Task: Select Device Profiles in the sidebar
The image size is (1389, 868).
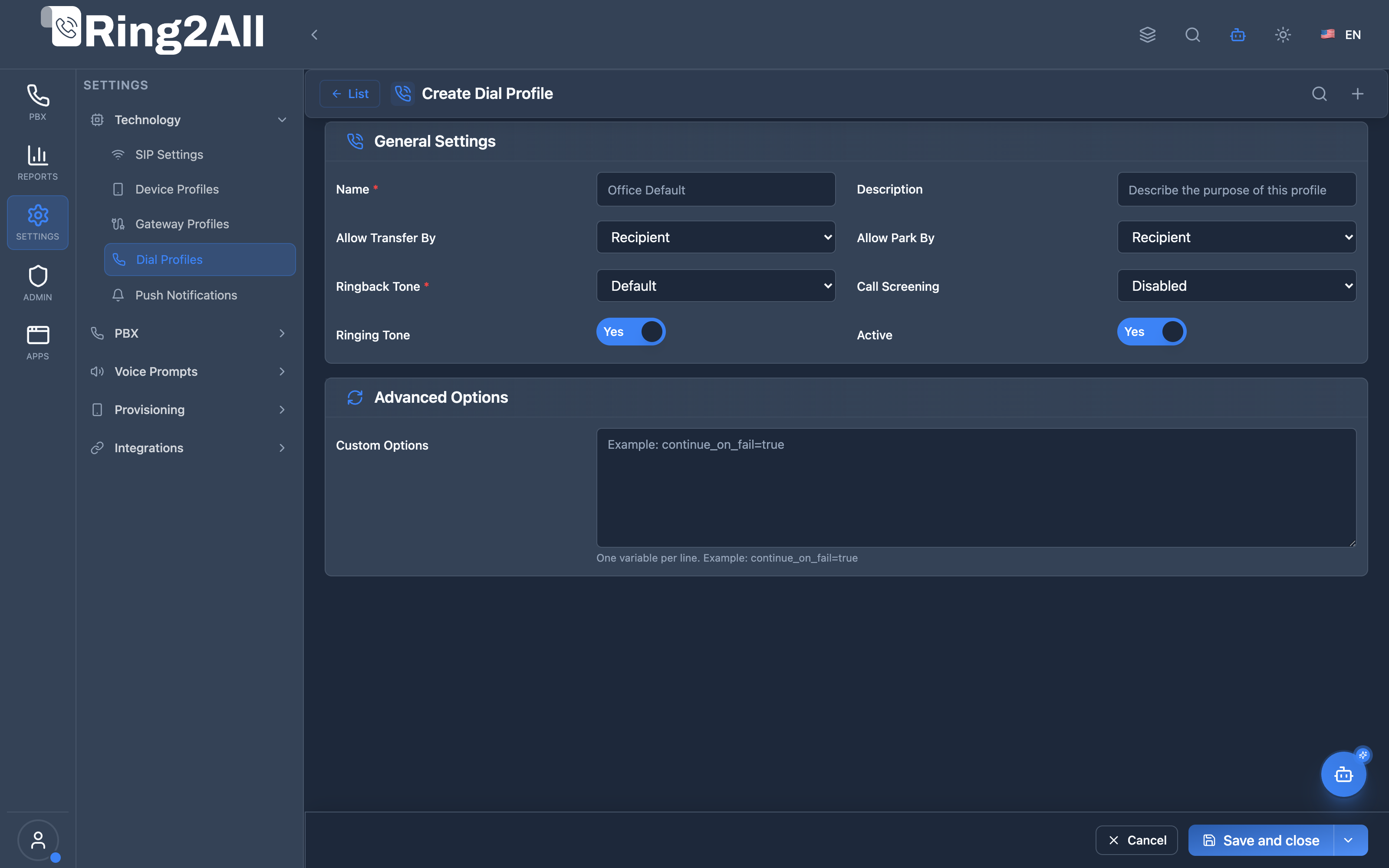Action: [199, 189]
